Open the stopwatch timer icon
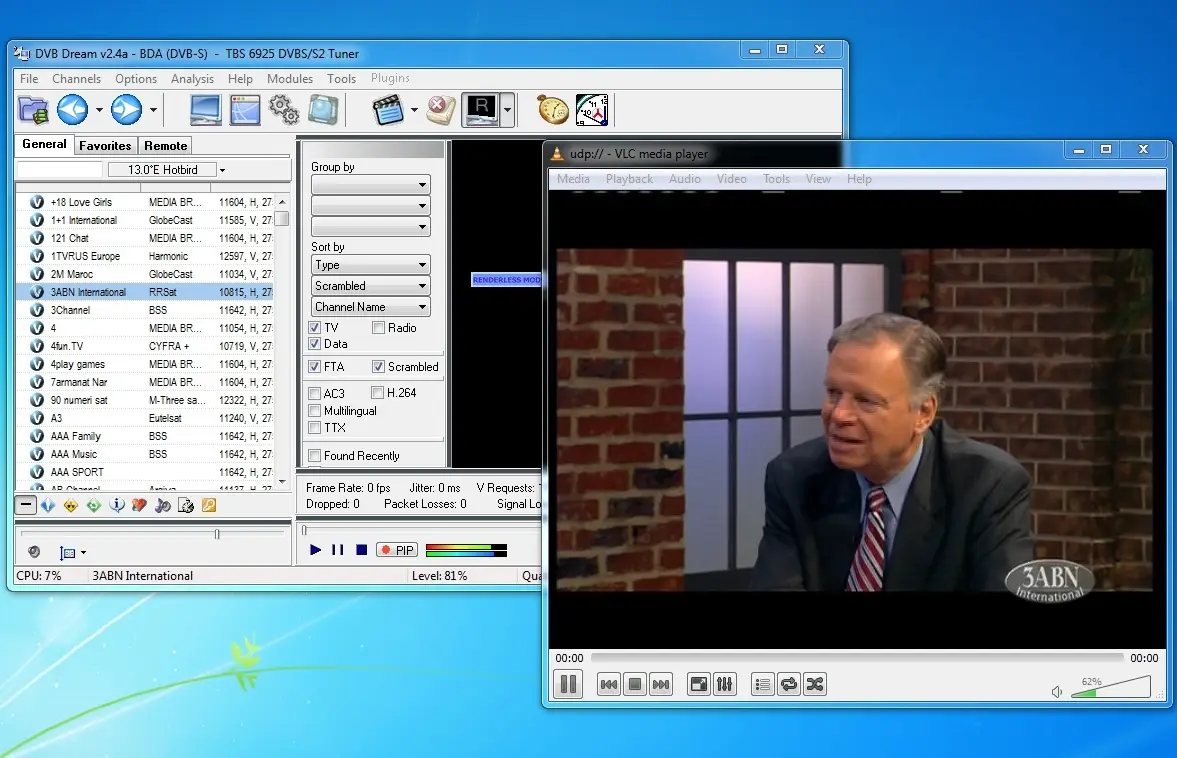Image resolution: width=1177 pixels, height=758 pixels. point(552,110)
